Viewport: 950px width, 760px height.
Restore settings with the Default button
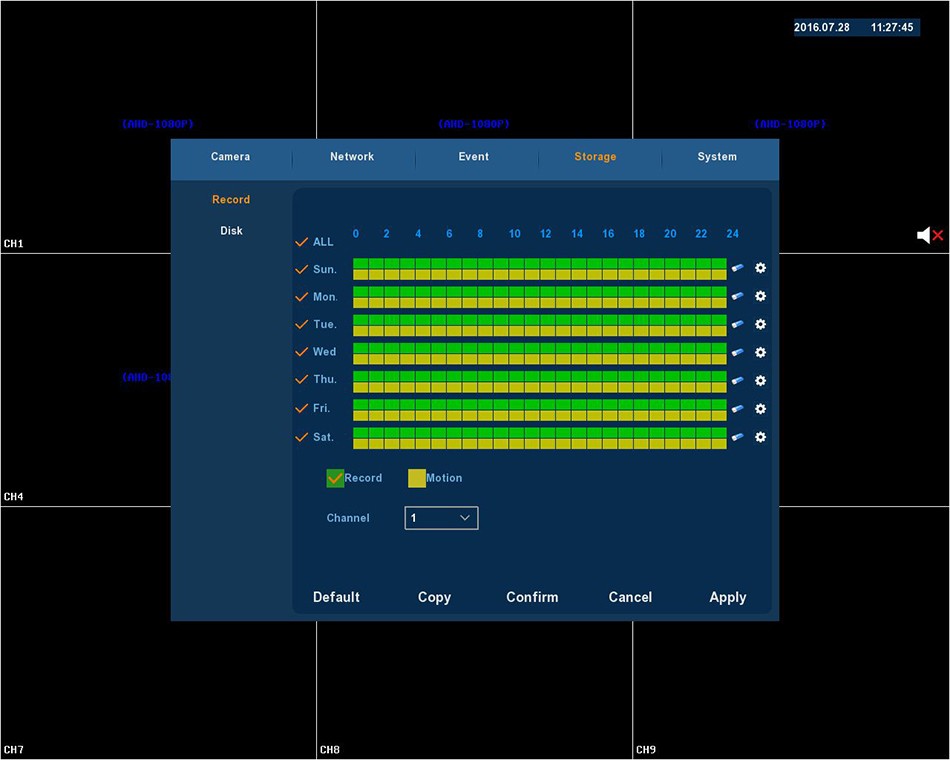tap(336, 597)
